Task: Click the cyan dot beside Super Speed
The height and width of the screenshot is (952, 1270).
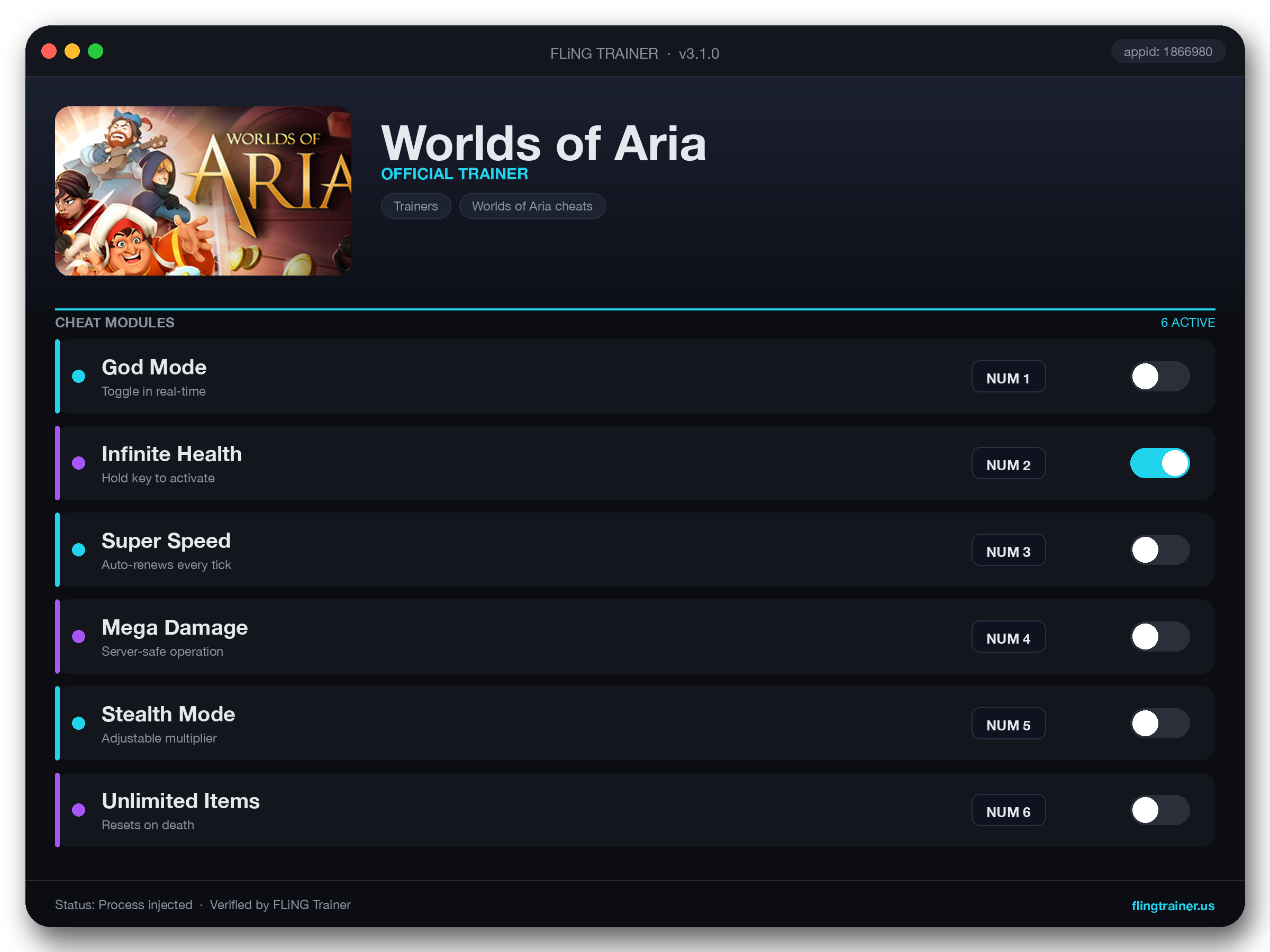Action: click(x=79, y=550)
